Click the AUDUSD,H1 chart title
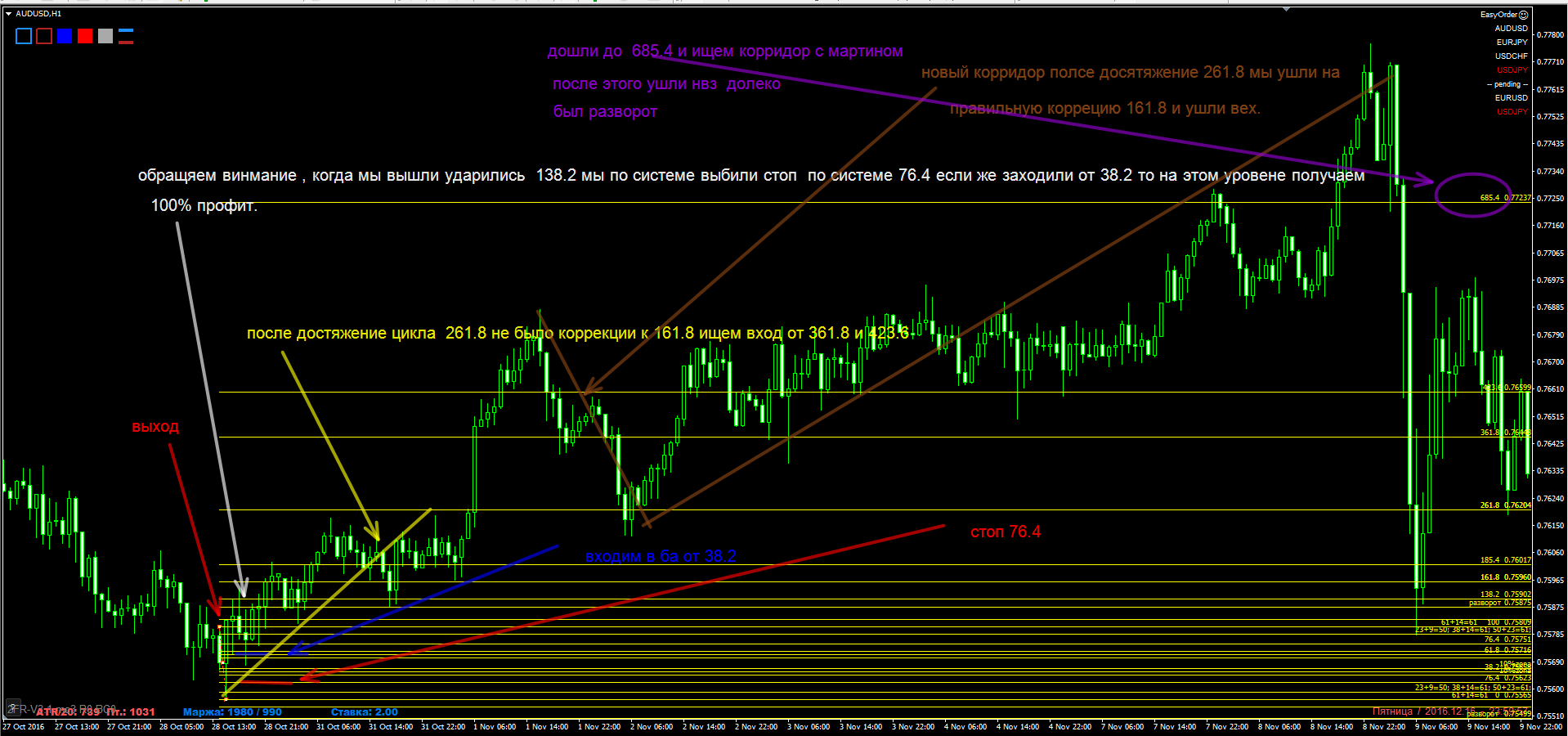 (x=38, y=14)
